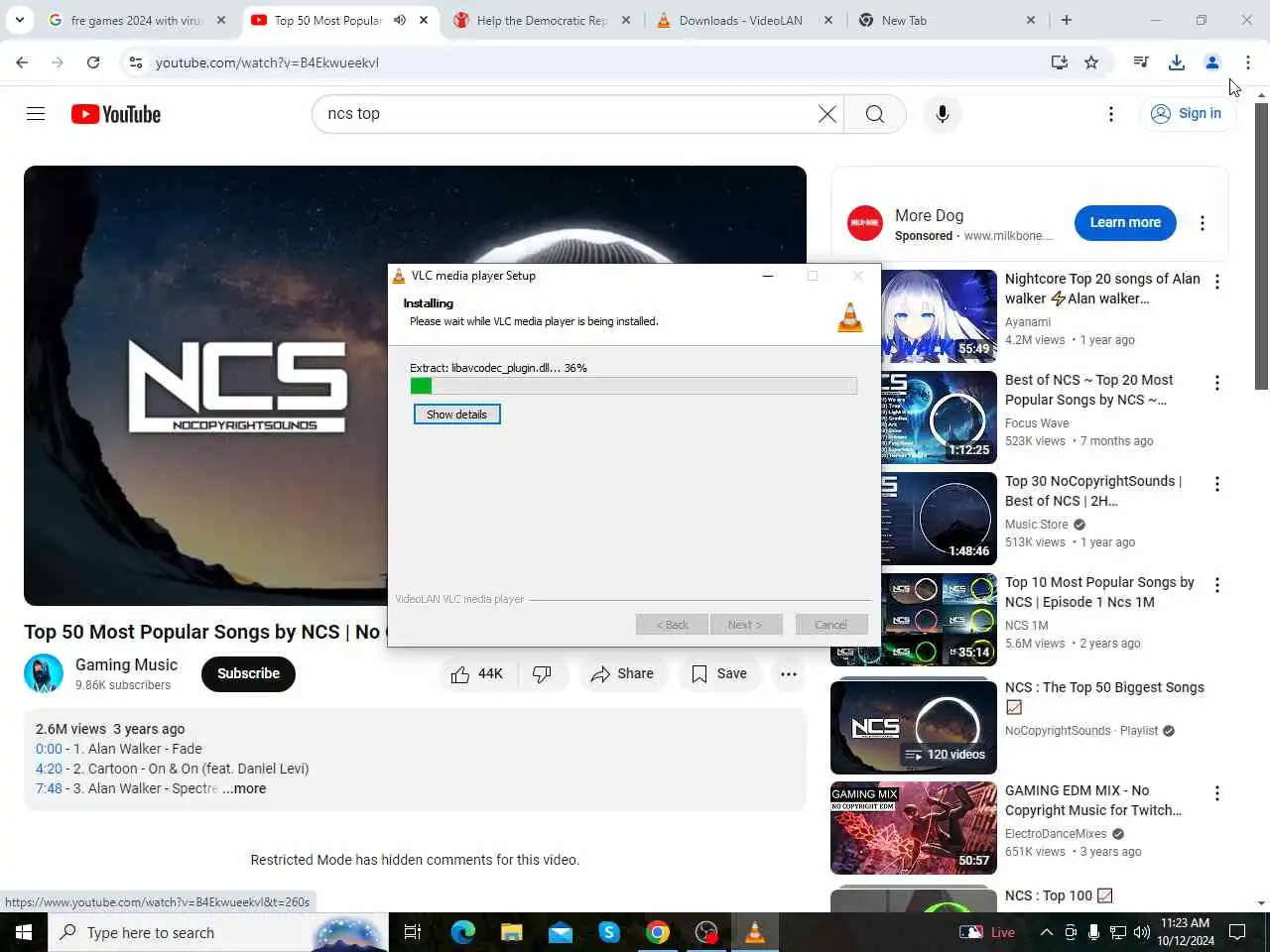Open NCS Top 50 Biggest Songs playlist thumbnail
This screenshot has height=952, width=1270.
click(914, 727)
